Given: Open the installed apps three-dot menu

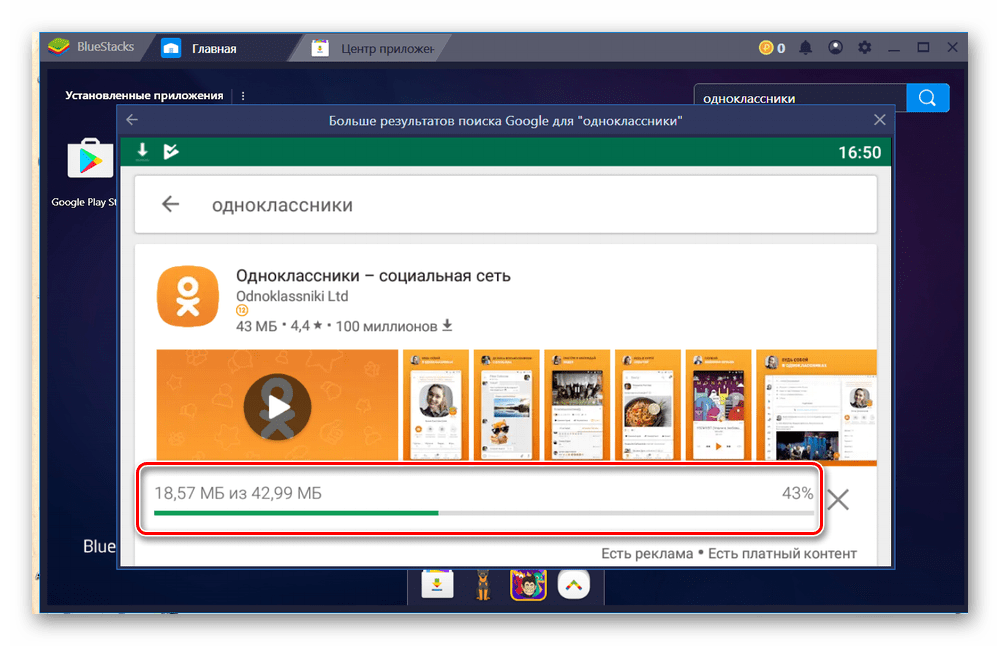Looking at the screenshot, I should pos(243,96).
